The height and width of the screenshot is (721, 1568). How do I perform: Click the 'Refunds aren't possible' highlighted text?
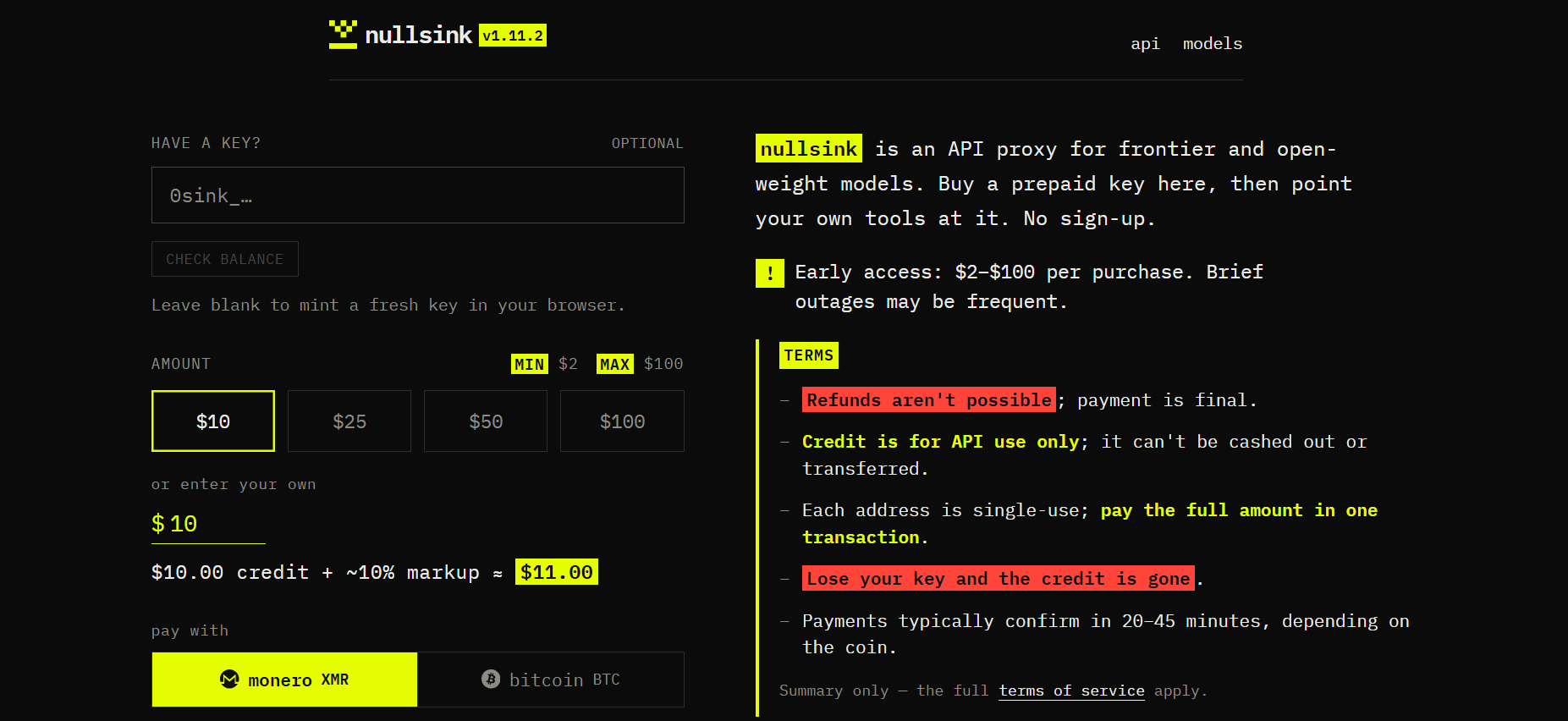point(929,399)
